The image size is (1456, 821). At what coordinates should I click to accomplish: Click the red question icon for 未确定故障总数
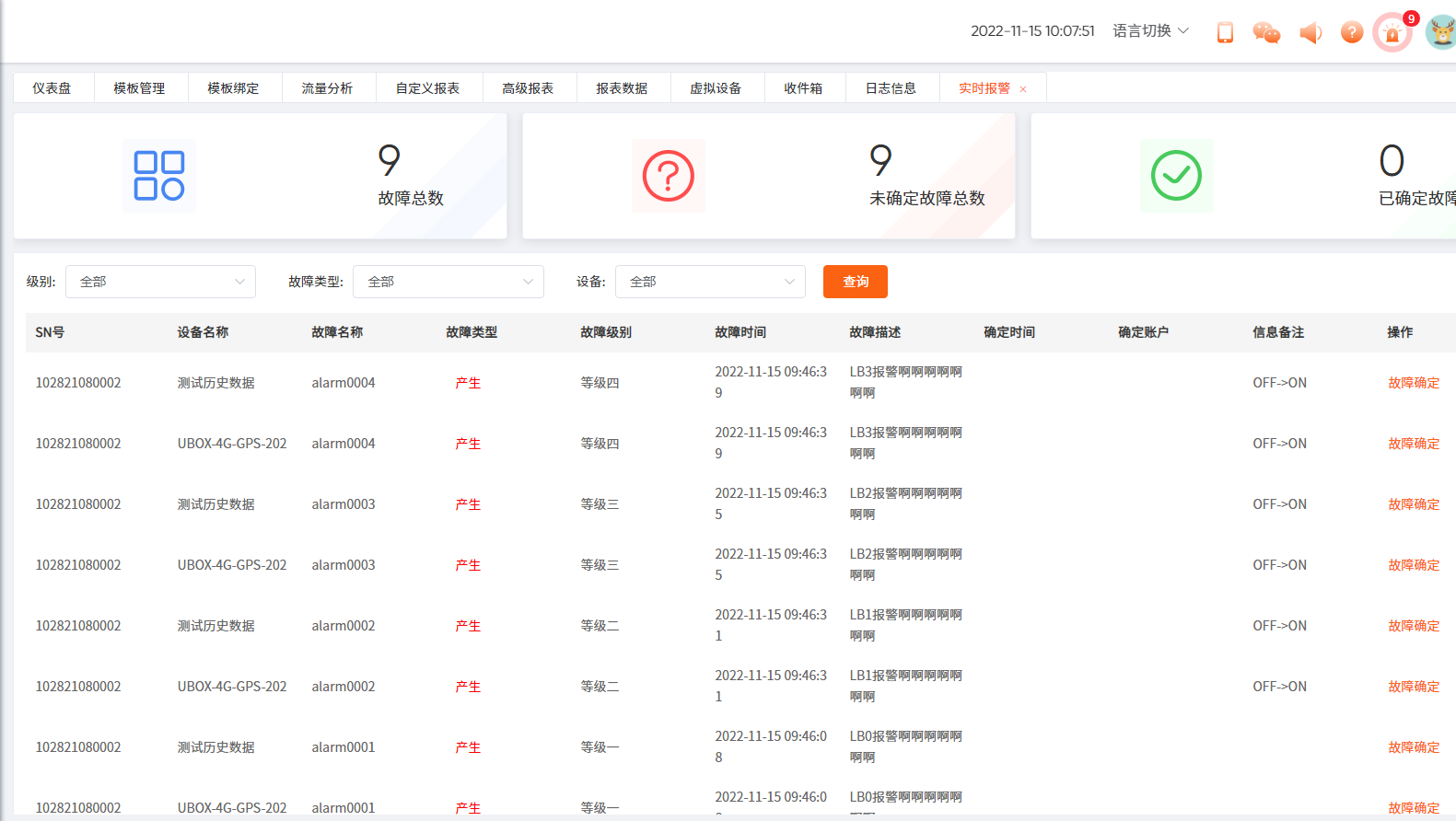(668, 176)
